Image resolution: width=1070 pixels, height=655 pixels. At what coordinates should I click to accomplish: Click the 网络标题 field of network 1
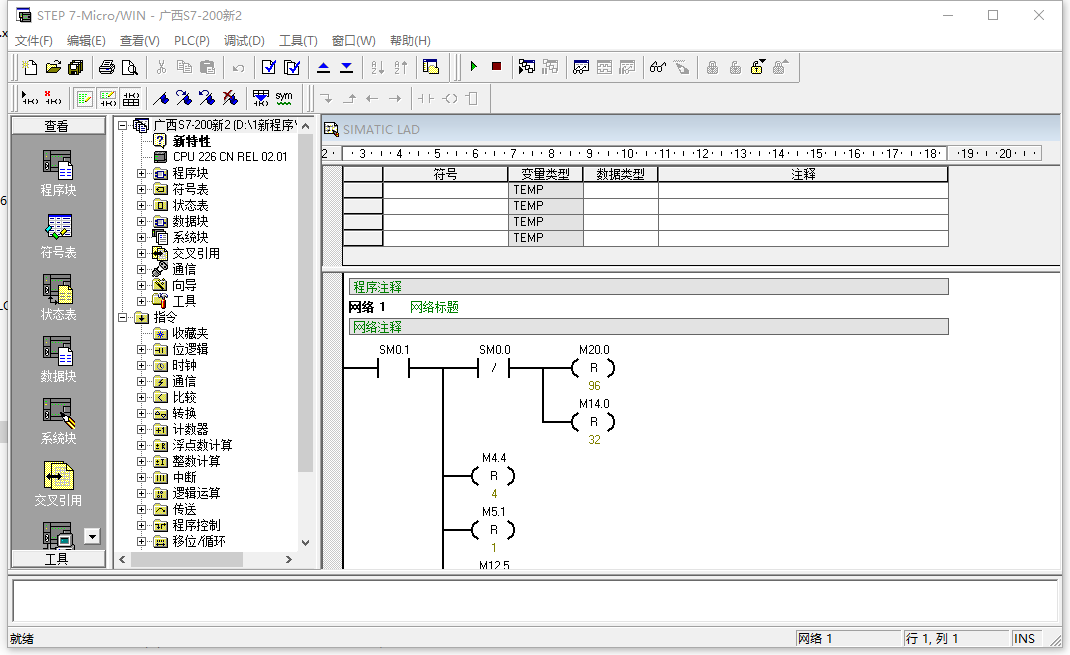tap(434, 307)
